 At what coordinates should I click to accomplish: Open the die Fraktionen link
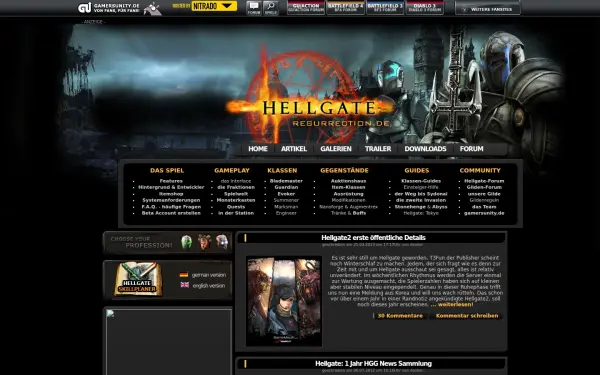[236, 188]
